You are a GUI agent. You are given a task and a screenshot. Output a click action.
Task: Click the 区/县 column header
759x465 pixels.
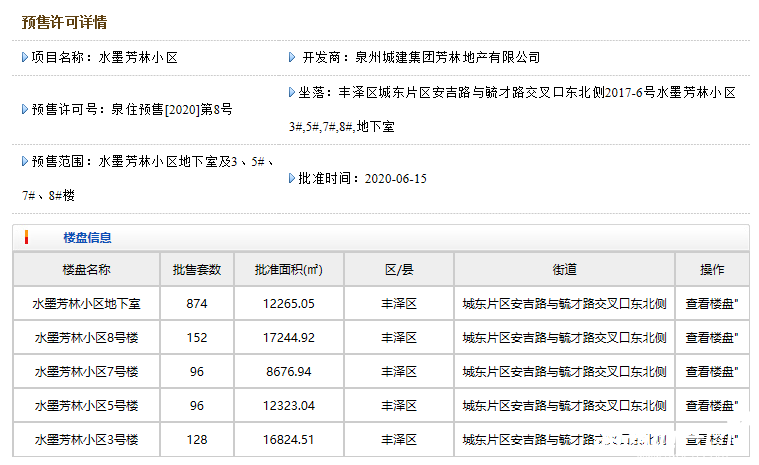coord(399,270)
